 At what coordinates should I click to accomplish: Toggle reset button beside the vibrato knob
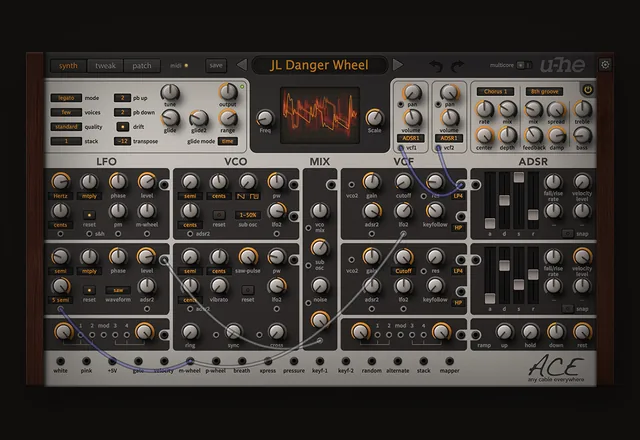(x=248, y=290)
